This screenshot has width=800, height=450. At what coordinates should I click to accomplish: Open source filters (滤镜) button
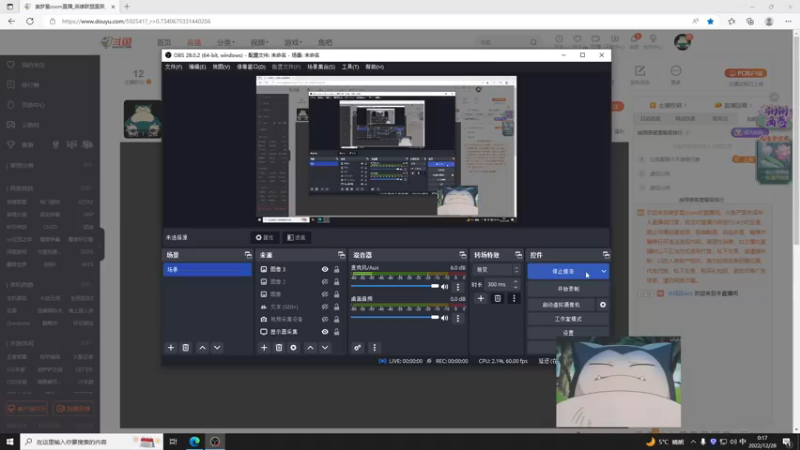tap(296, 237)
